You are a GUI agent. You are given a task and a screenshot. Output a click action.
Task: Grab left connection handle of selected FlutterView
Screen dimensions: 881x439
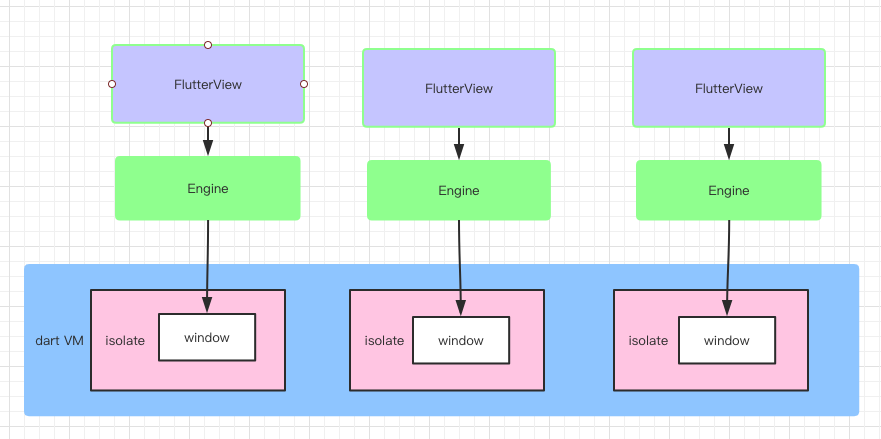pos(112,84)
